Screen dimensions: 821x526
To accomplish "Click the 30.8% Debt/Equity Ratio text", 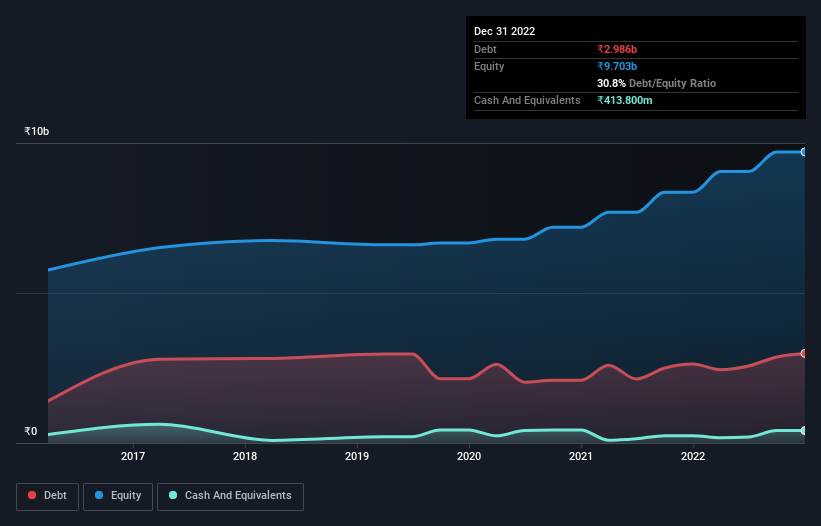I will tap(657, 83).
